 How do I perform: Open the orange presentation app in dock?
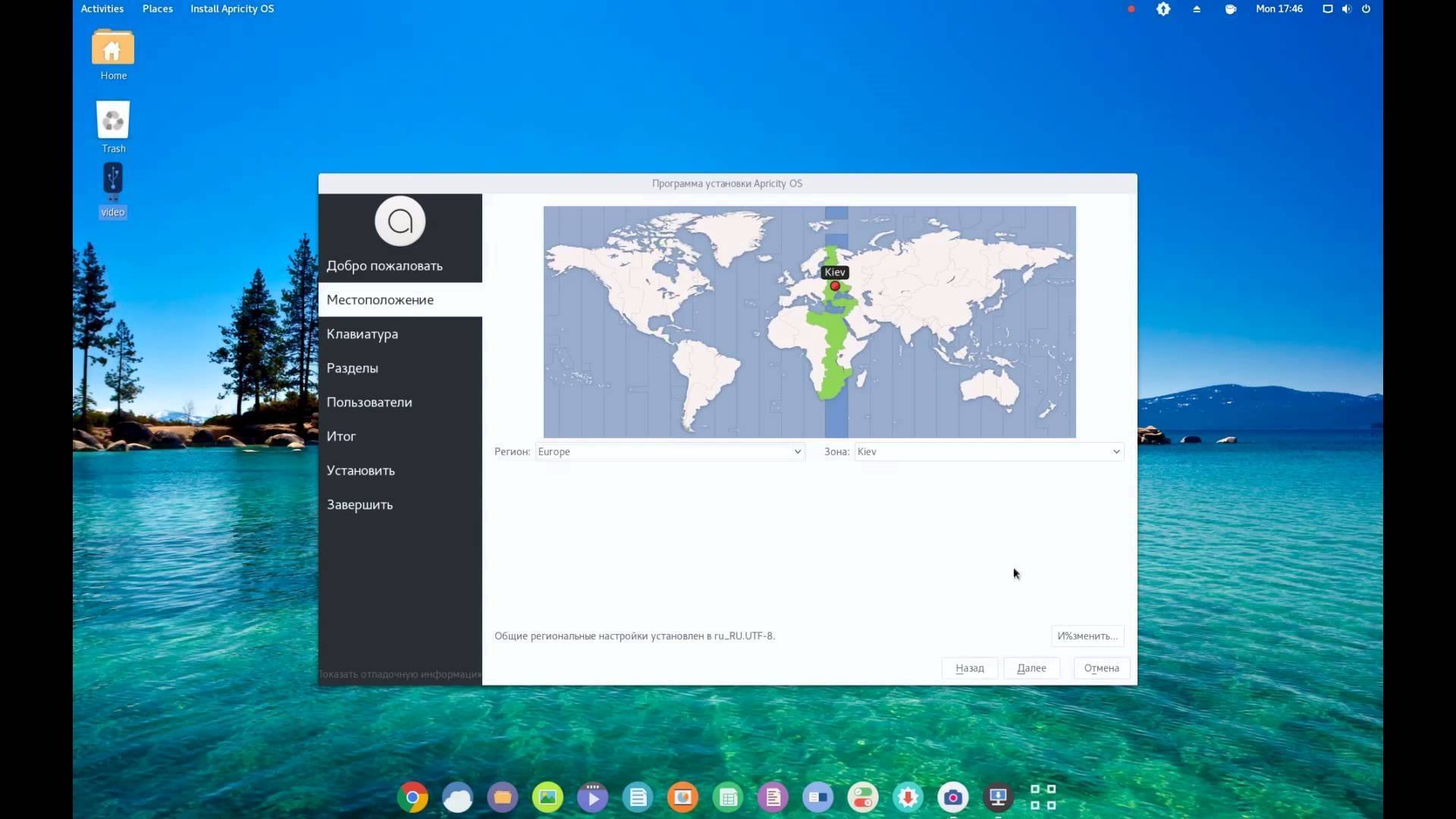[x=682, y=798]
